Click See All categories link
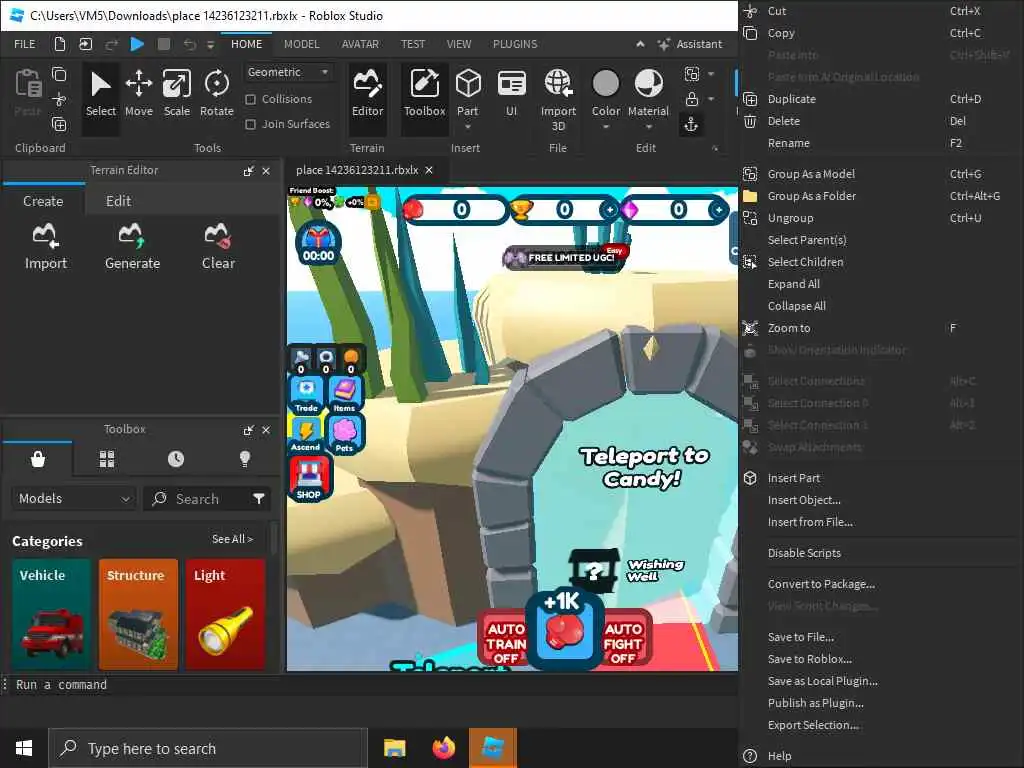The width and height of the screenshot is (1024, 768). point(232,539)
